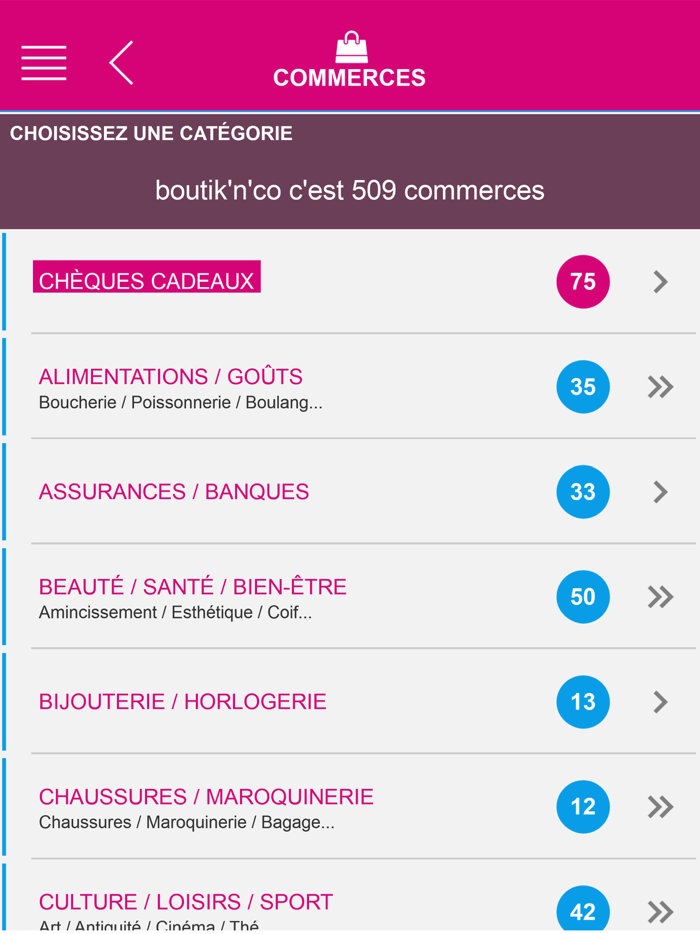Select the CHÈQUES CADEAUX category
The image size is (700, 934).
146,280
